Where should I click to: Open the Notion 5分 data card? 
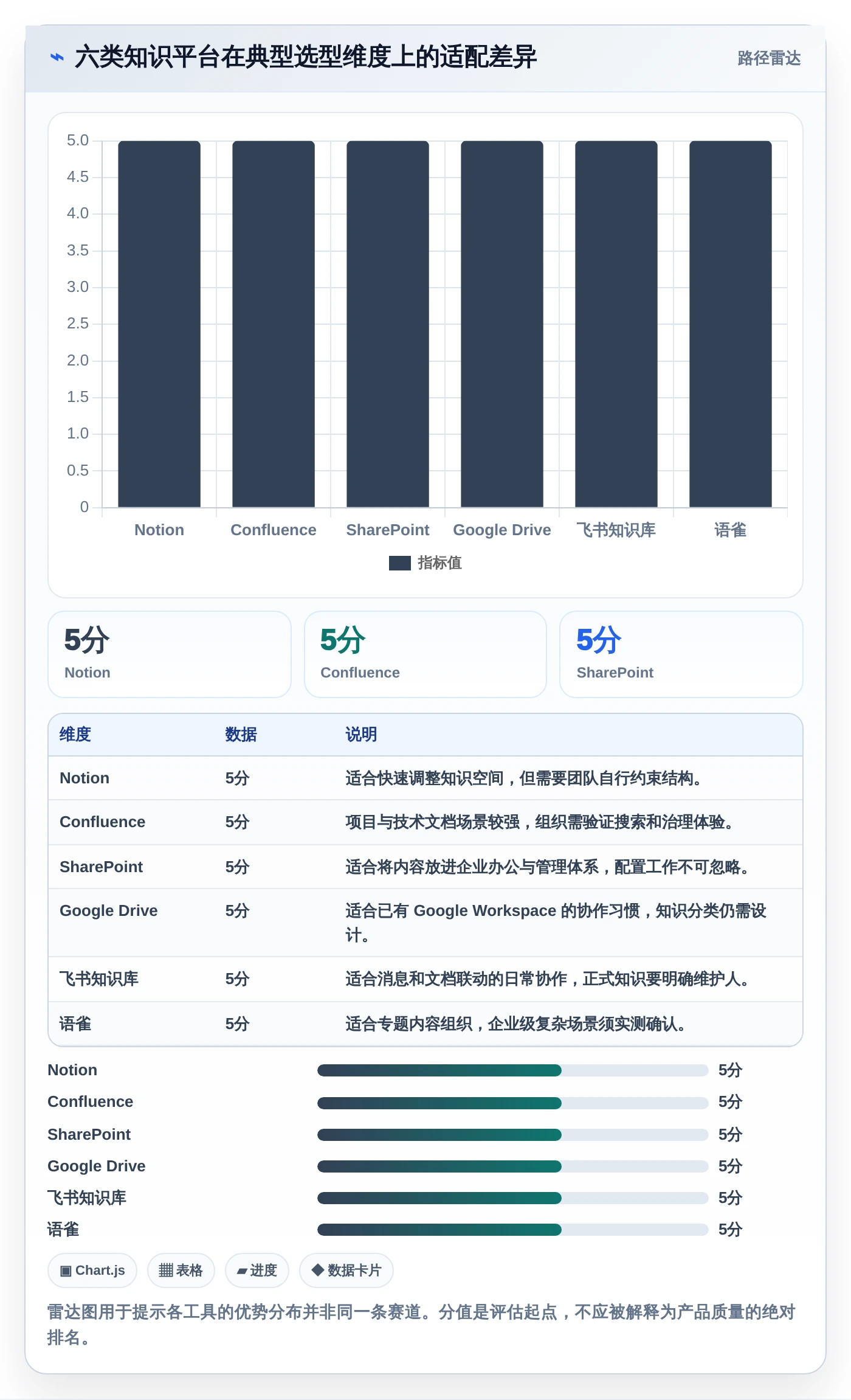[x=170, y=654]
